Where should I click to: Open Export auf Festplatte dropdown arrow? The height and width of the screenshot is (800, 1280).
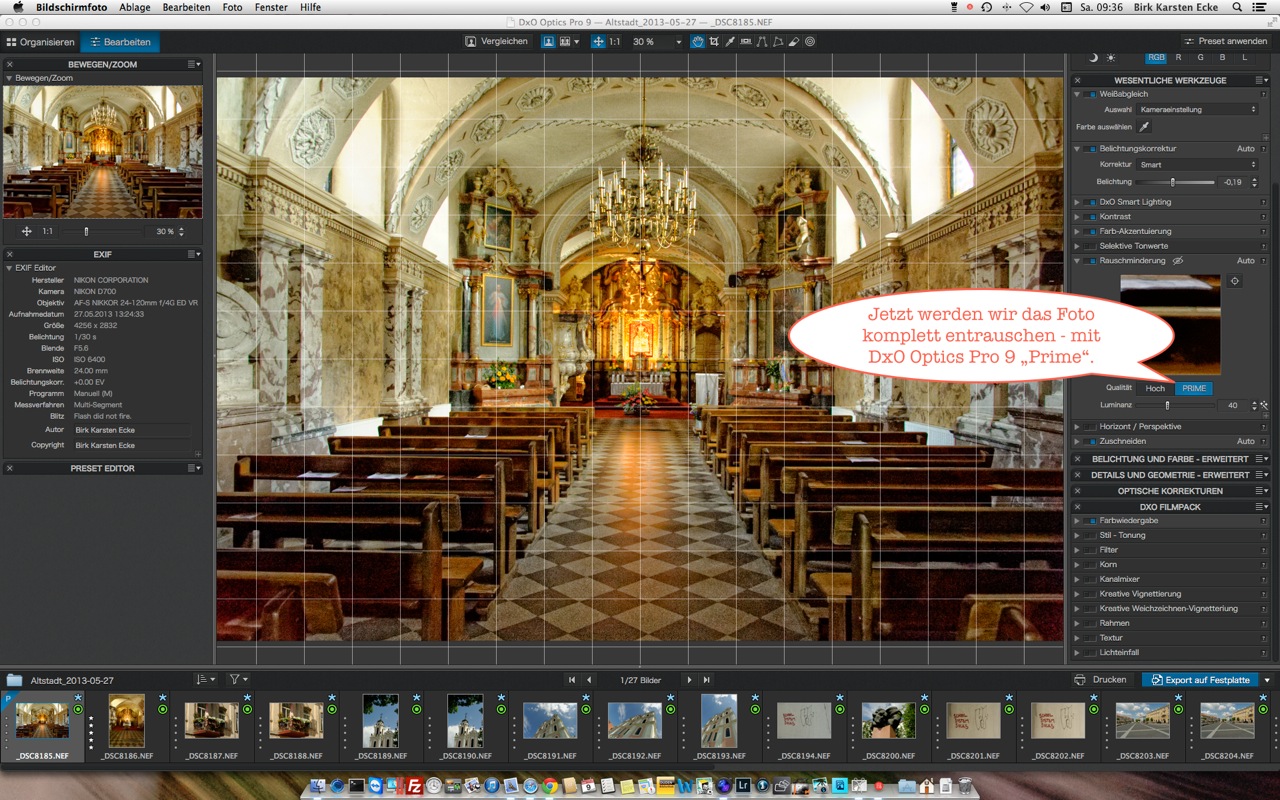[1266, 680]
